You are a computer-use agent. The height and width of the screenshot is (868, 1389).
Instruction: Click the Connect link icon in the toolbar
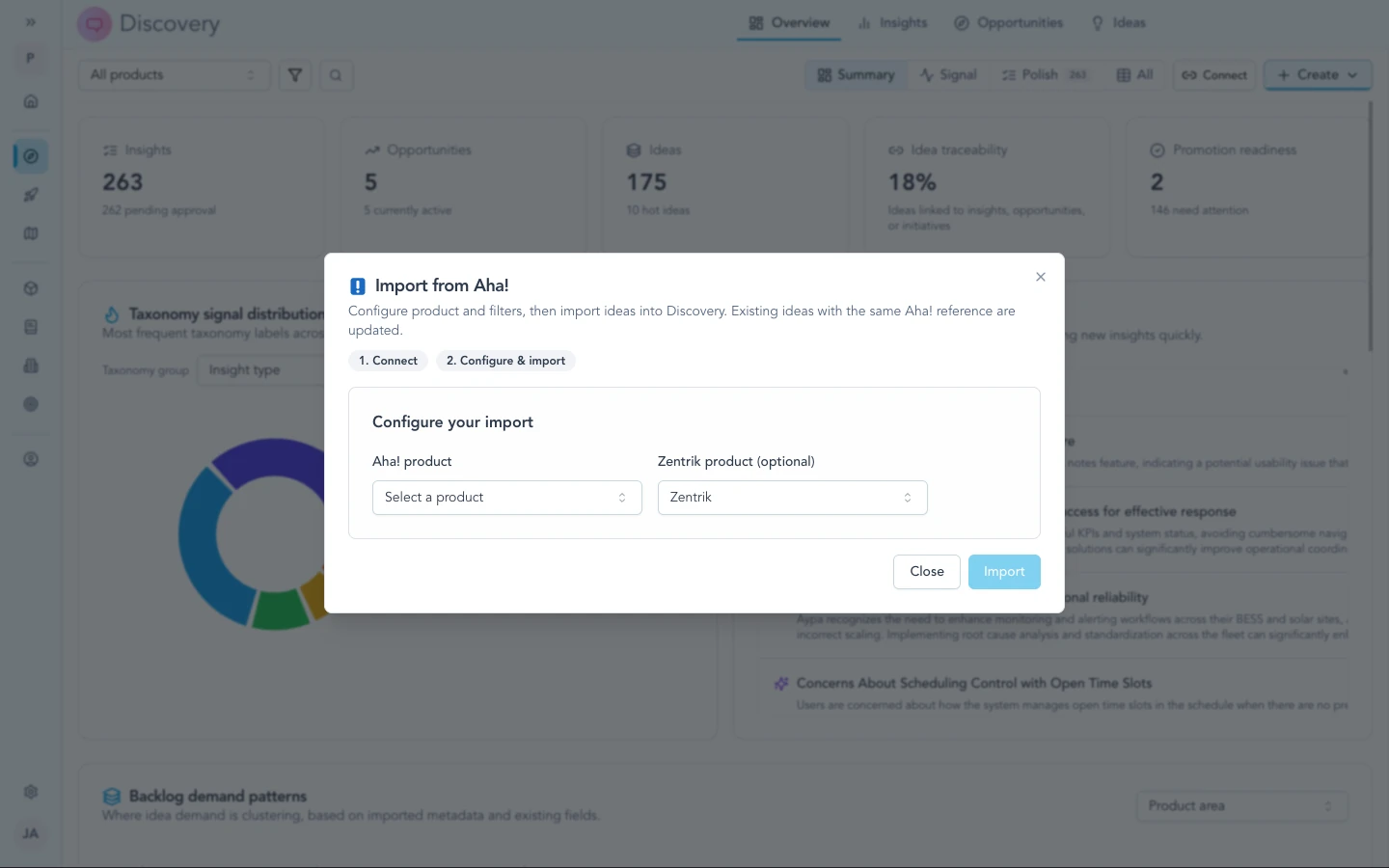tap(1213, 74)
